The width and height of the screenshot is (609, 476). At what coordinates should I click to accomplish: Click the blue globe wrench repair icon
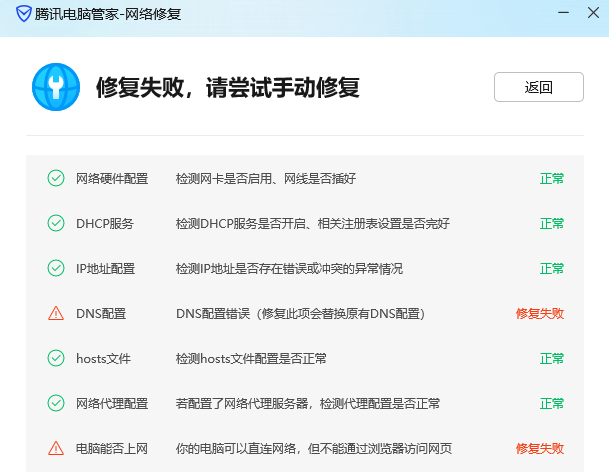[56, 87]
